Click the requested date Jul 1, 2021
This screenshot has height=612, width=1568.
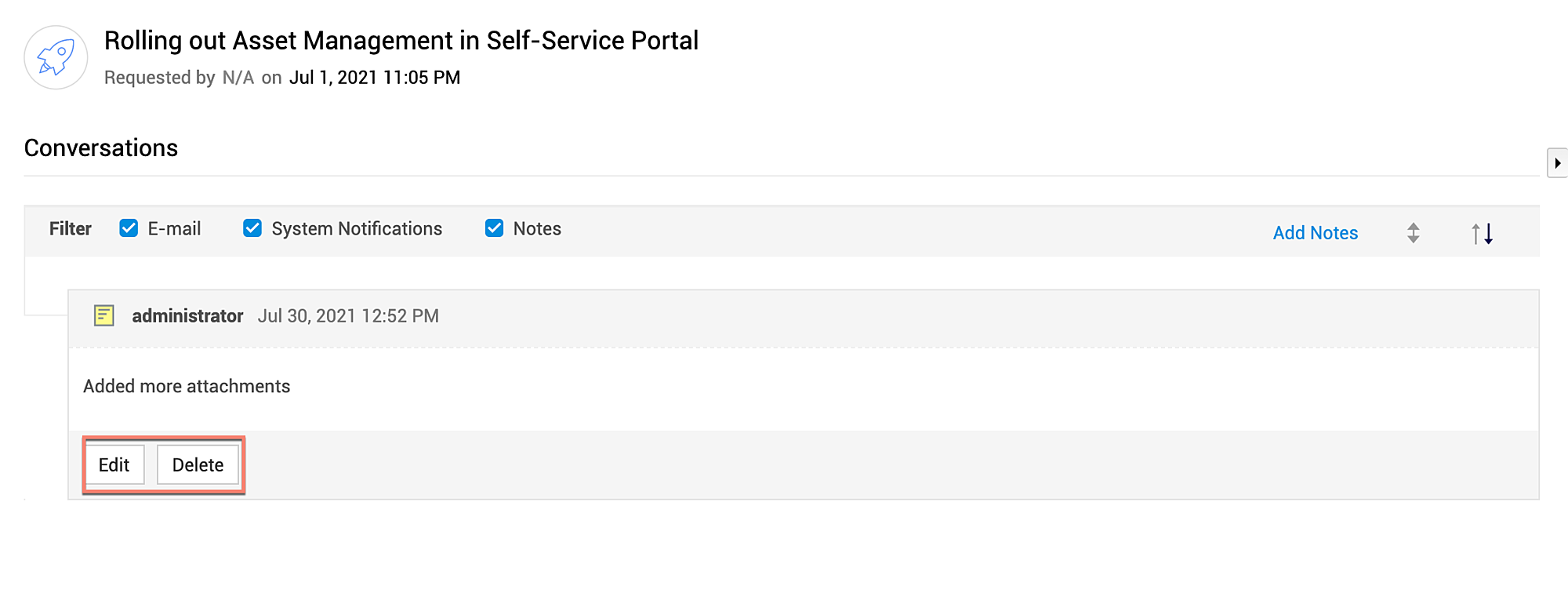click(x=375, y=78)
